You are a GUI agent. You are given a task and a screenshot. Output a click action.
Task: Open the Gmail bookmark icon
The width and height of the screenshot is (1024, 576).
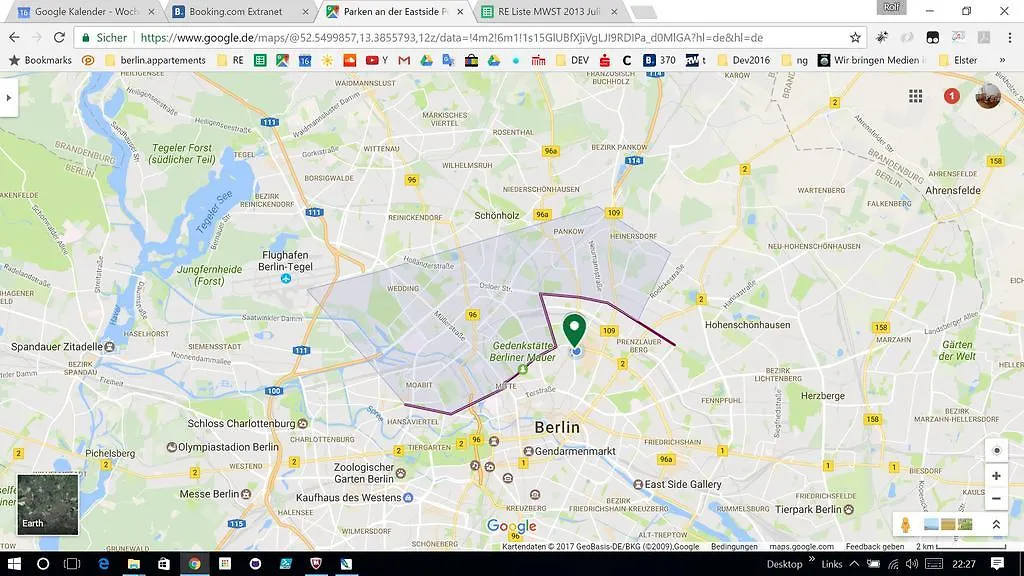[404, 60]
